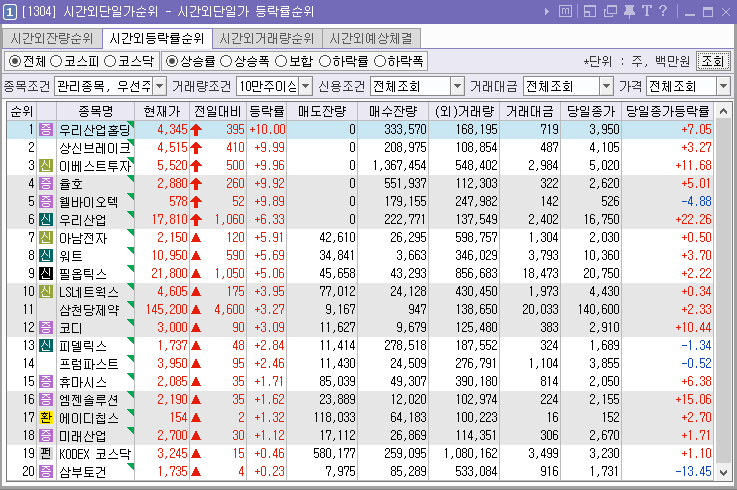Click the duplicate window icon in title bar
737x490 pixels.
(x=610, y=11)
